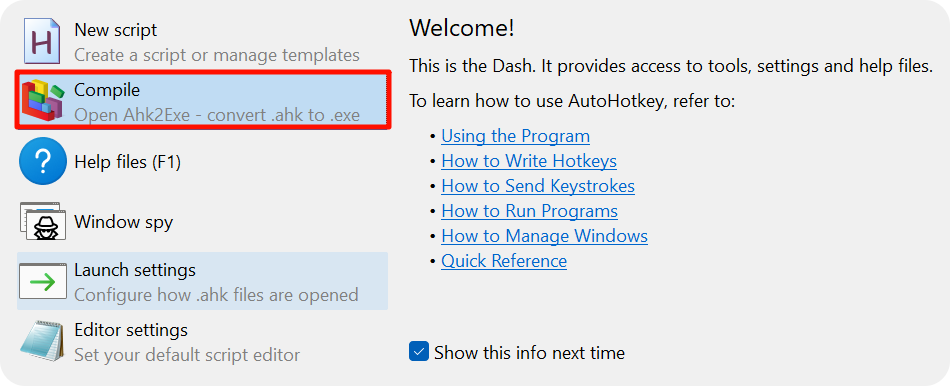The width and height of the screenshot is (950, 386).
Task: Select the Compile menu entry text
Action: (x=107, y=90)
